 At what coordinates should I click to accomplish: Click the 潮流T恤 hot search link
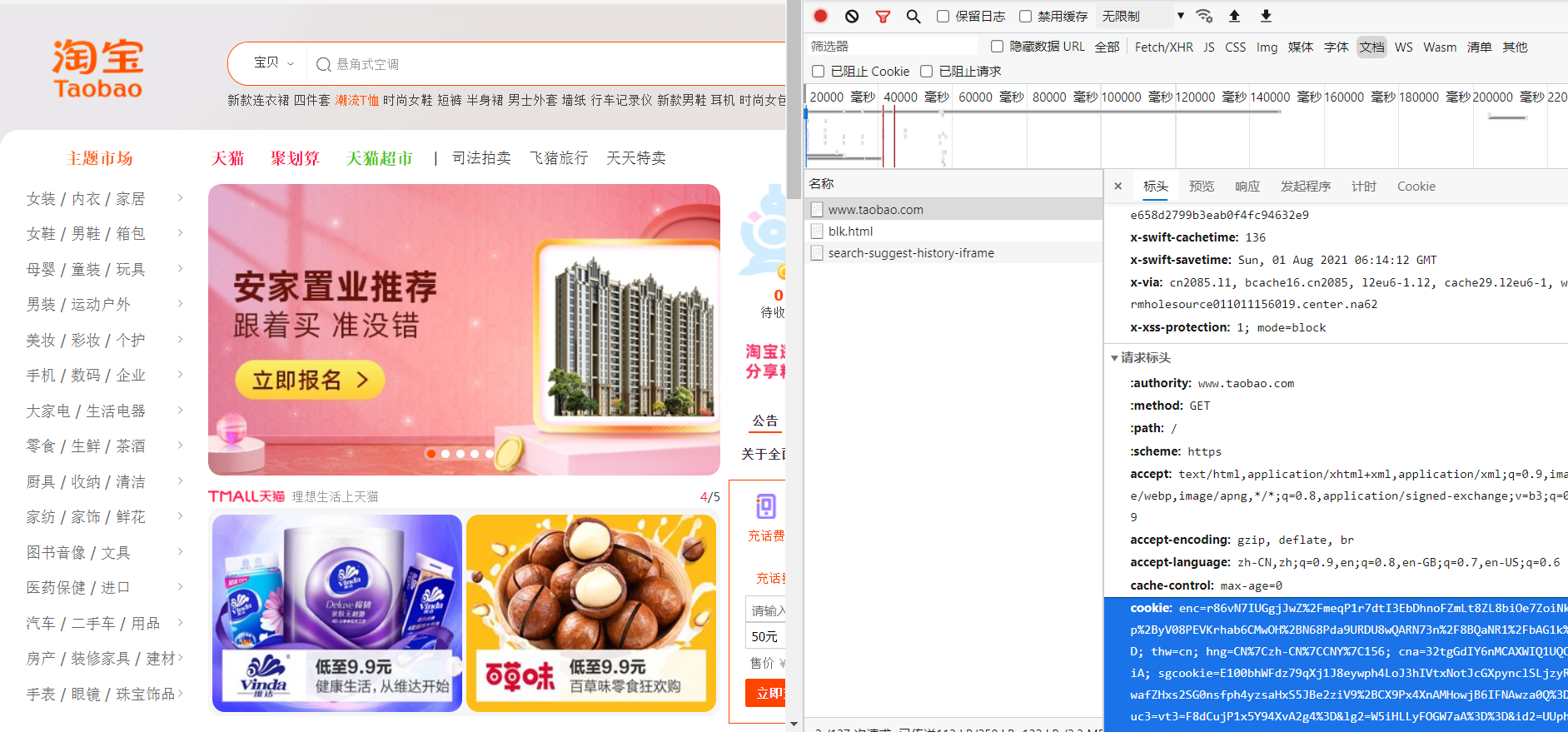pyautogui.click(x=357, y=100)
